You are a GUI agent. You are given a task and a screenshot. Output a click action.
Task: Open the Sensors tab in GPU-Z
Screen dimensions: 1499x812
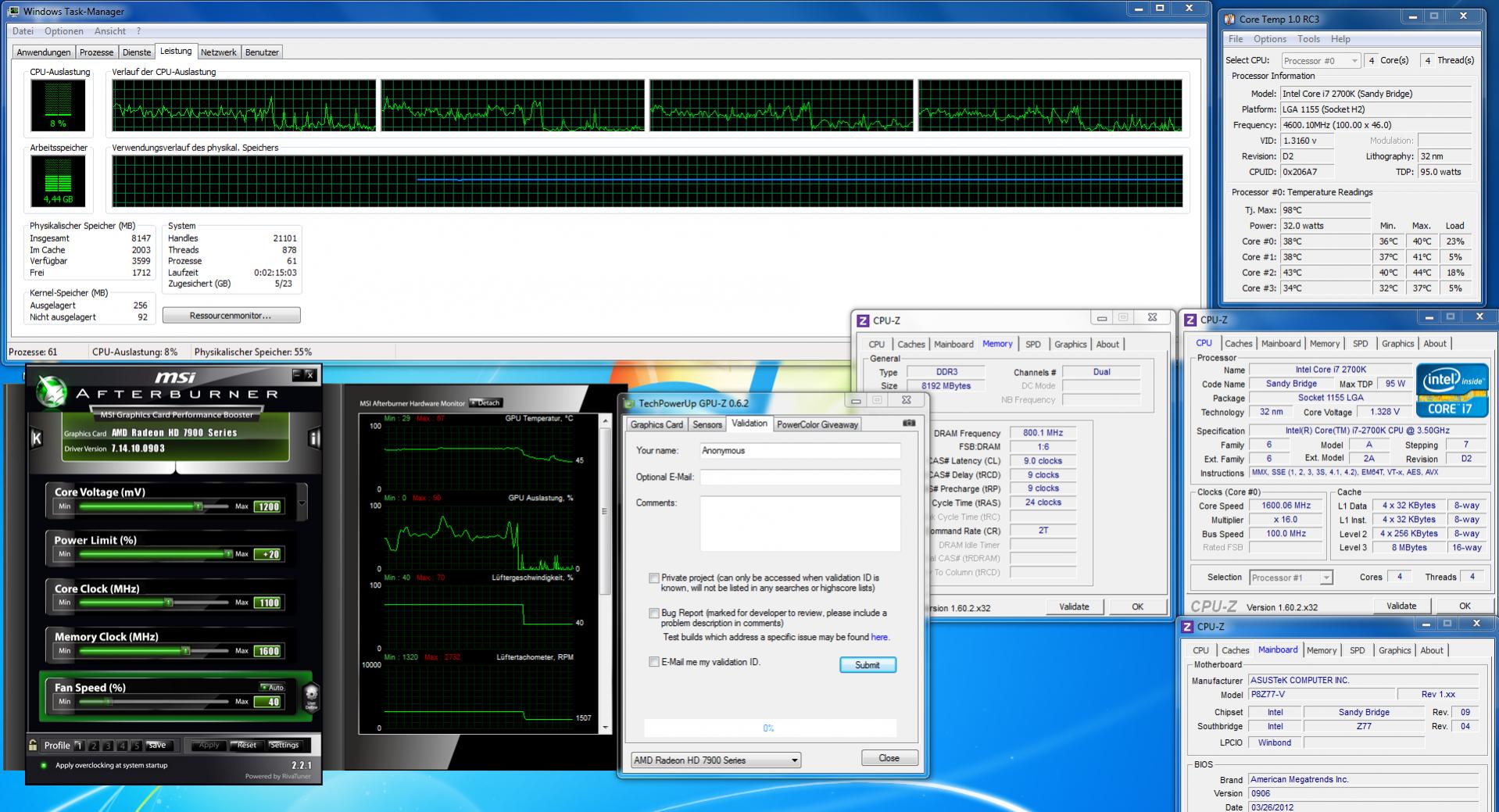click(707, 424)
